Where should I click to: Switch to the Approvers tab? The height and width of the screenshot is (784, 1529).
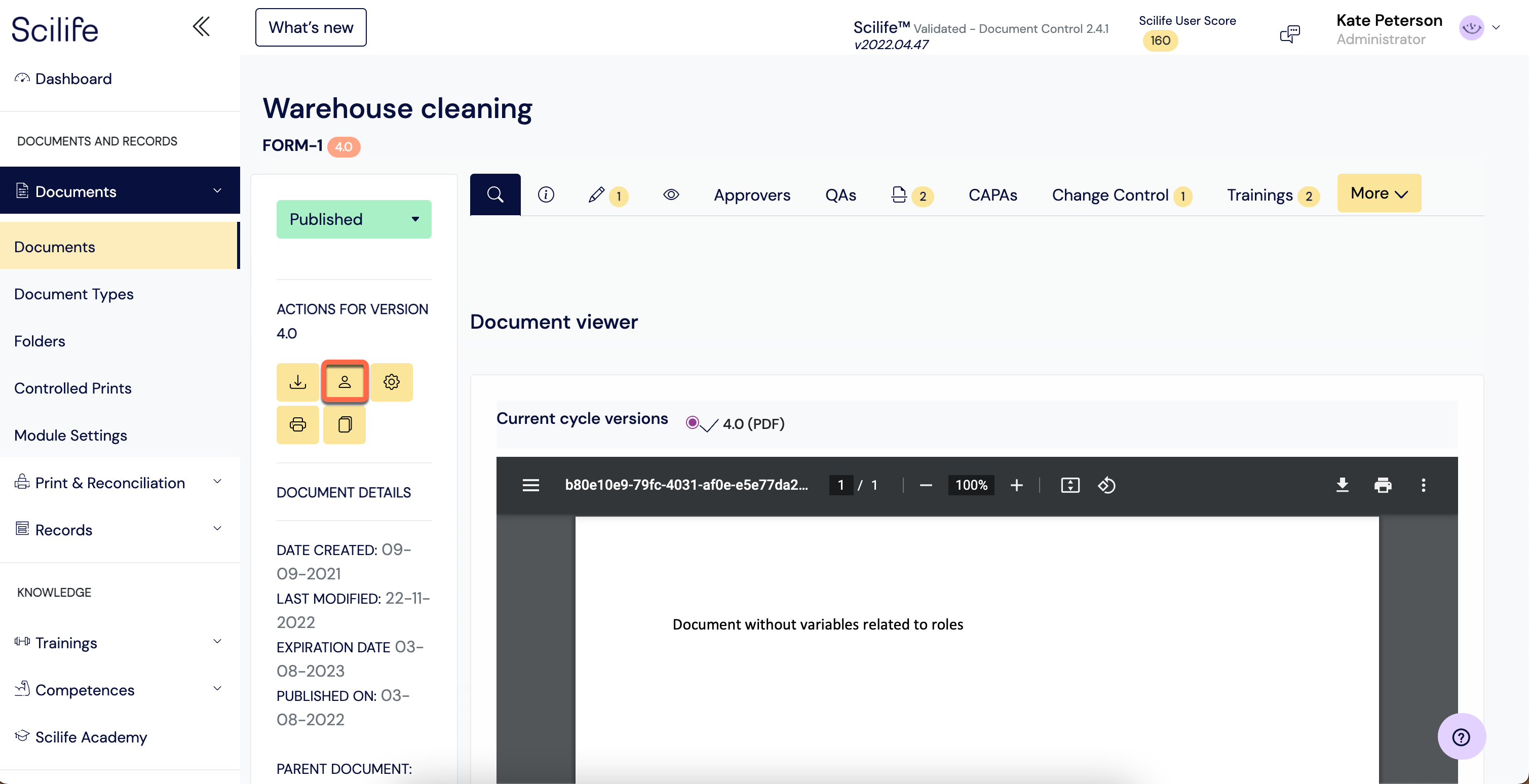click(x=751, y=194)
